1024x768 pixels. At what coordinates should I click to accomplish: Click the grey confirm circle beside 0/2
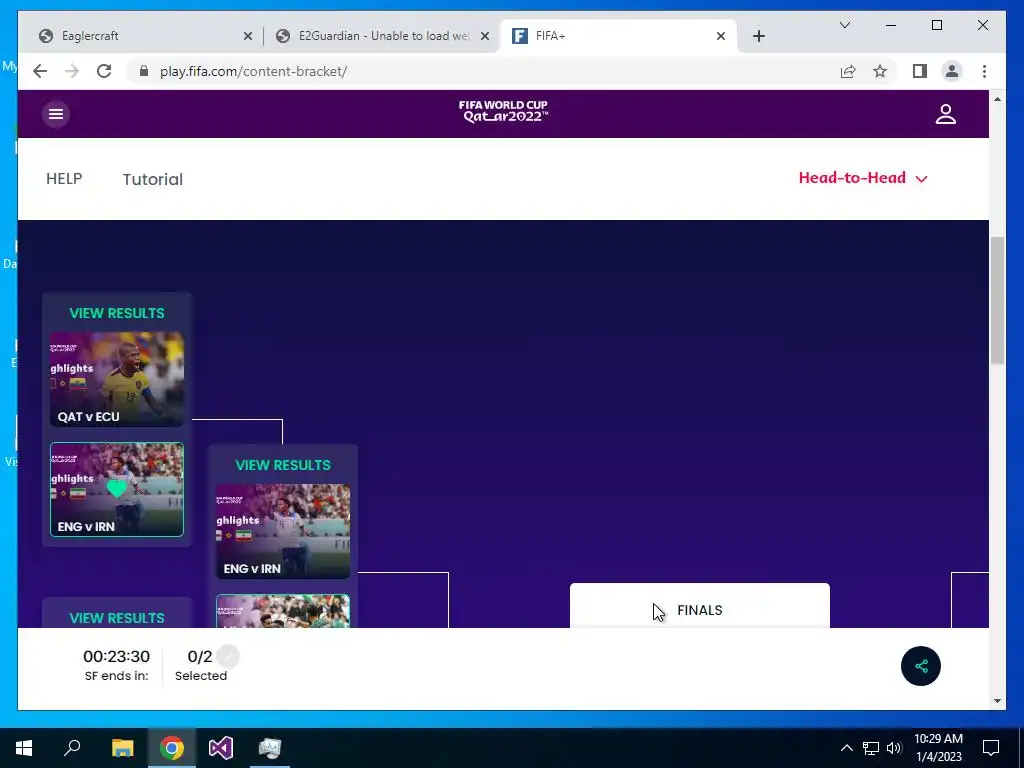point(228,656)
